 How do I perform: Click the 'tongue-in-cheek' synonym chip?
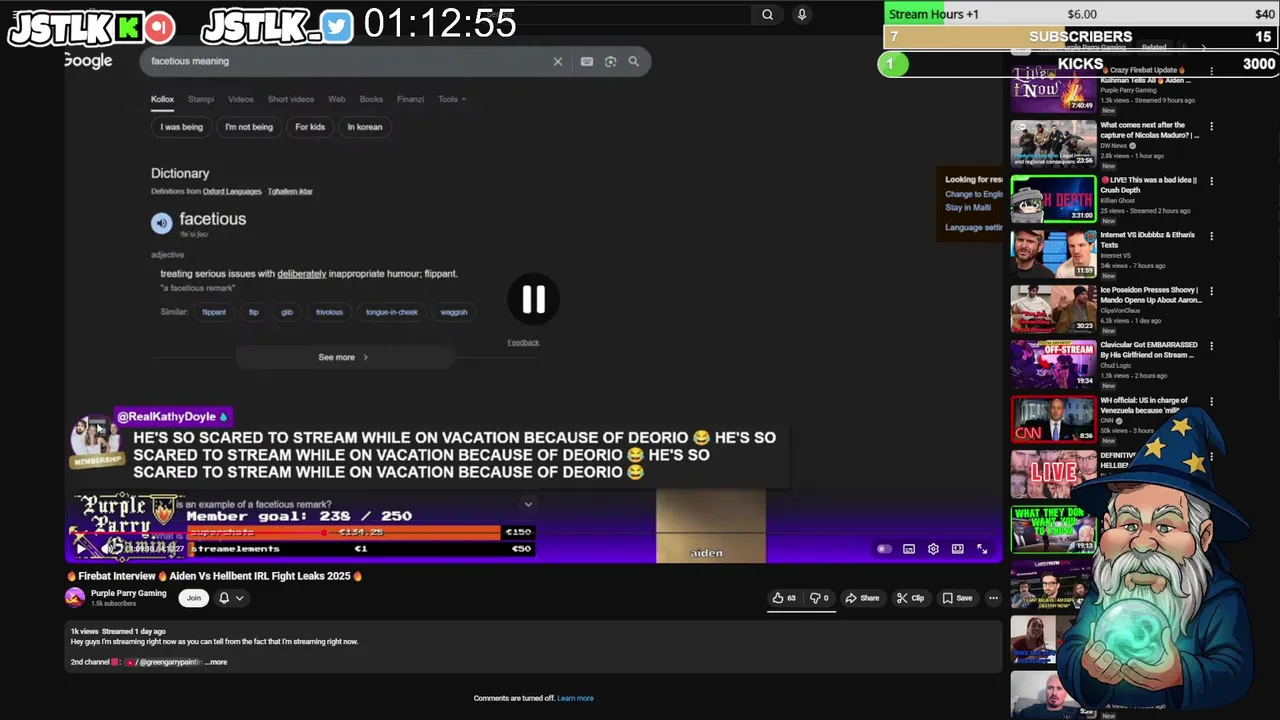coord(392,312)
